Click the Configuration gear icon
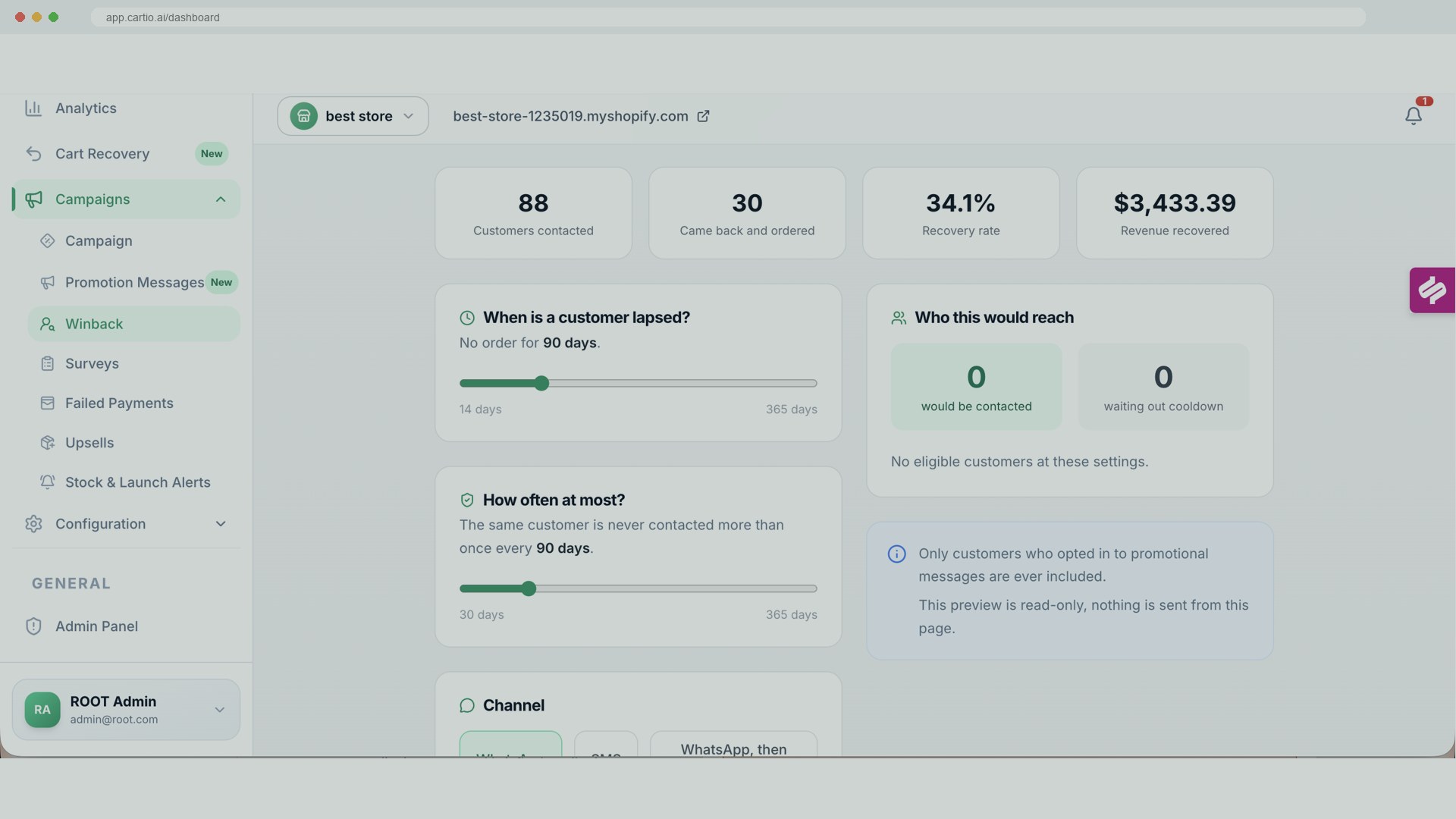The image size is (1456, 819). pyautogui.click(x=33, y=524)
